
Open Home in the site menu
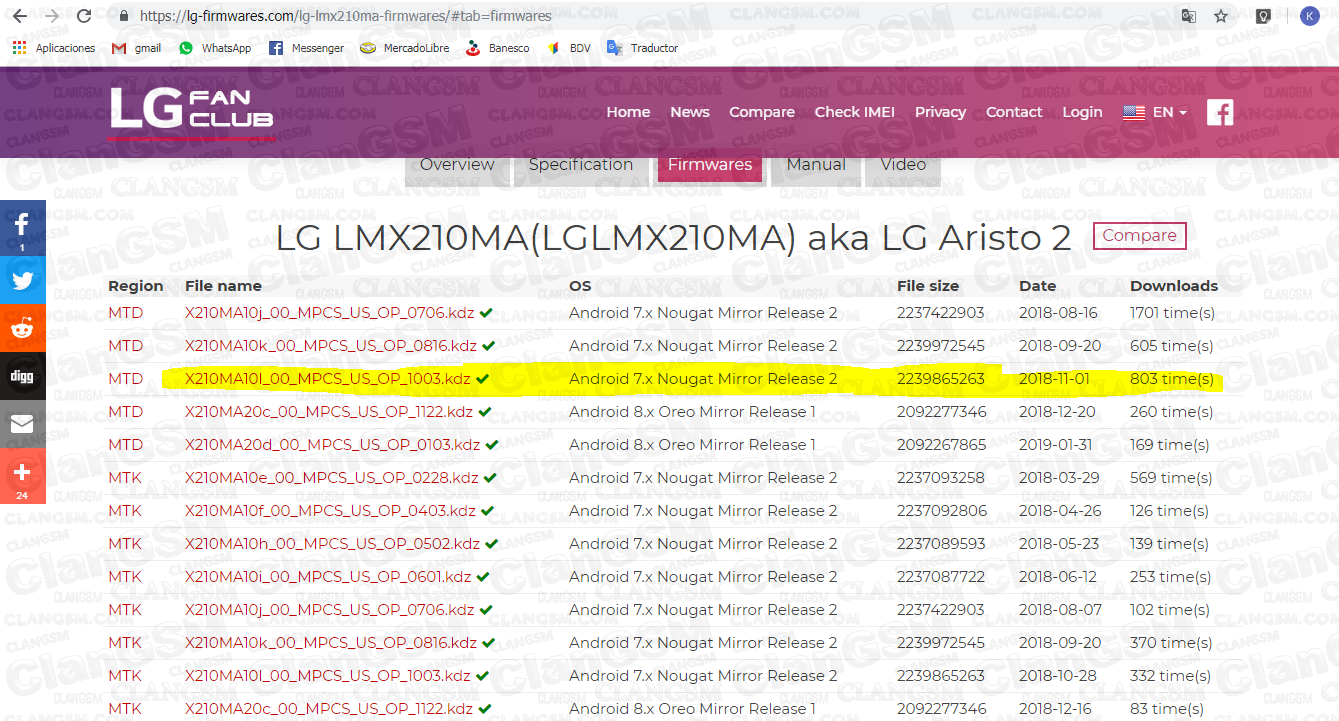pyautogui.click(x=628, y=112)
